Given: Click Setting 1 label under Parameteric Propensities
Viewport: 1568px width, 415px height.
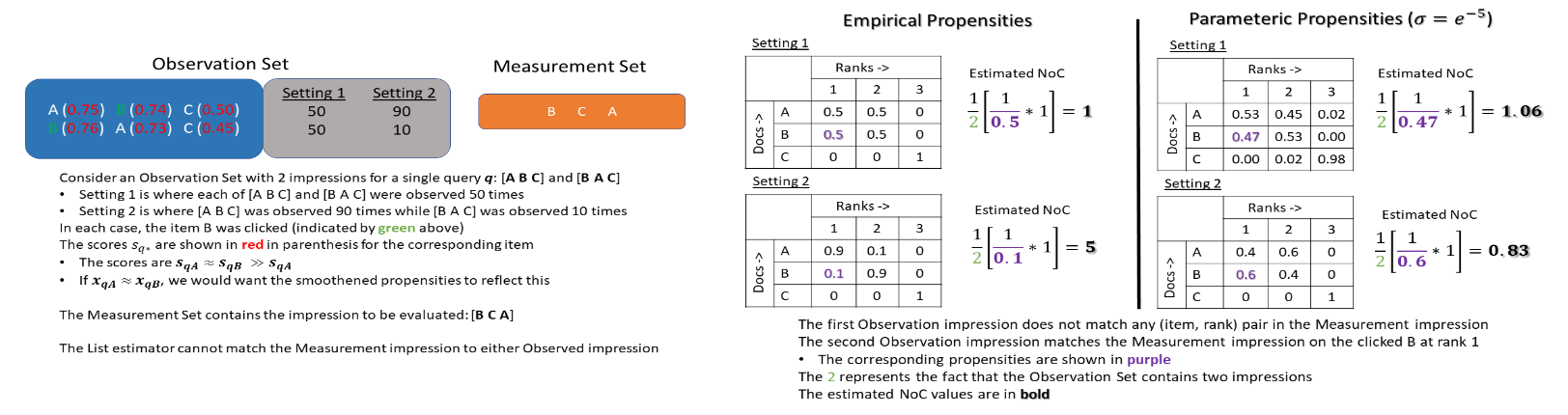Looking at the screenshot, I should [x=1197, y=45].
